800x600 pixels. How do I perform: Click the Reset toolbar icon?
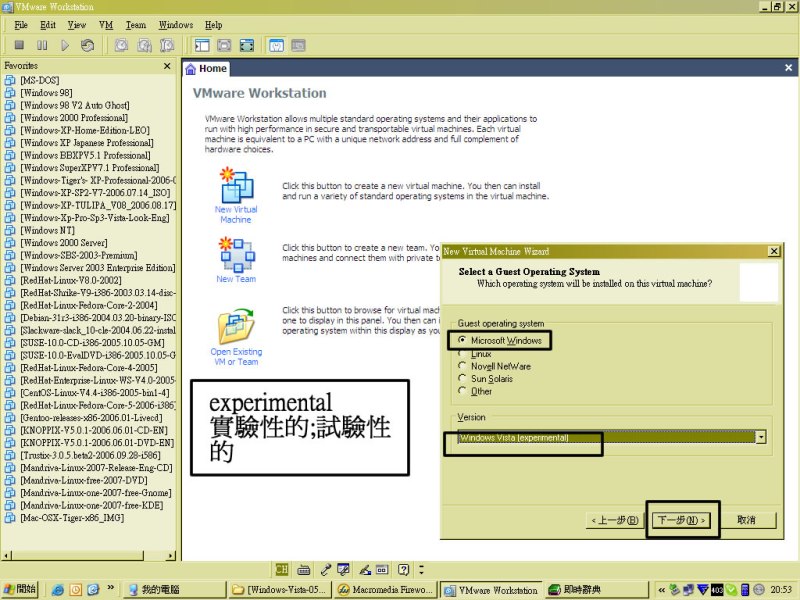coord(87,45)
